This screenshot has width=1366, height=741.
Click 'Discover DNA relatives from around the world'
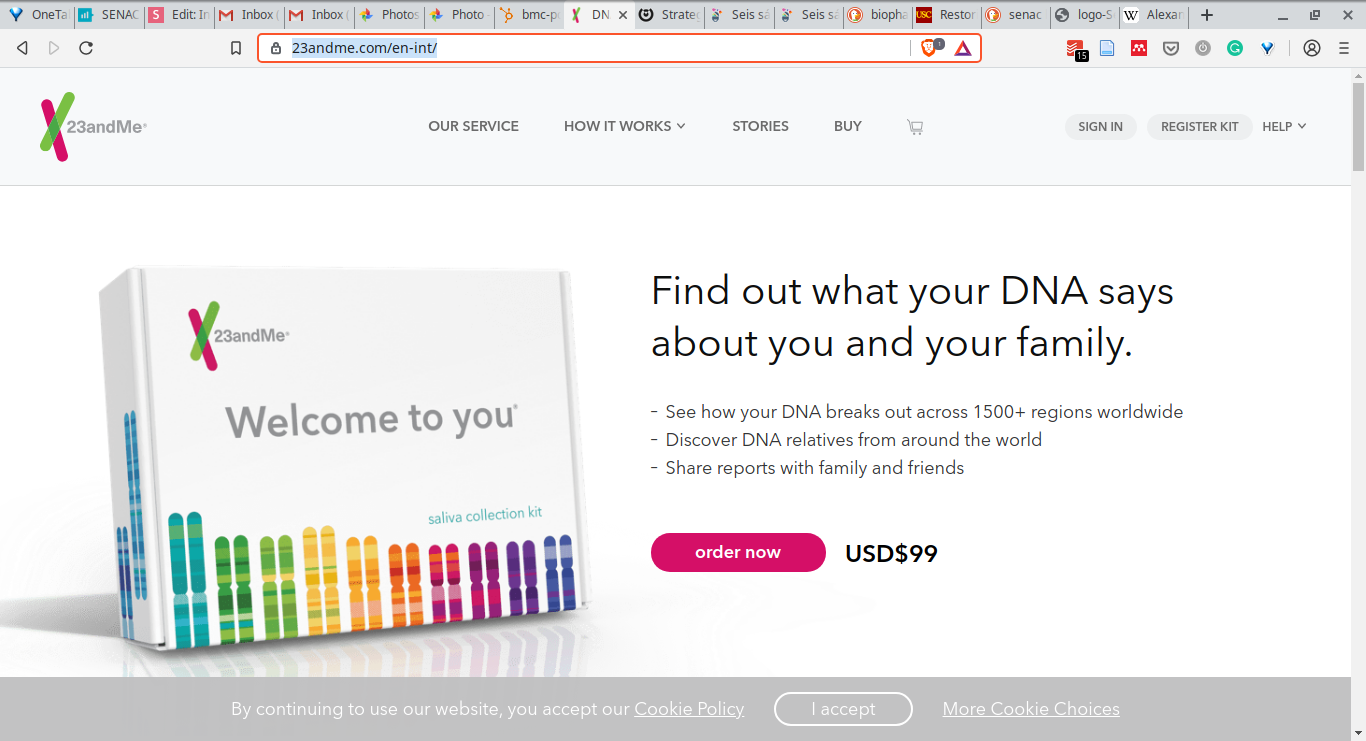854,440
